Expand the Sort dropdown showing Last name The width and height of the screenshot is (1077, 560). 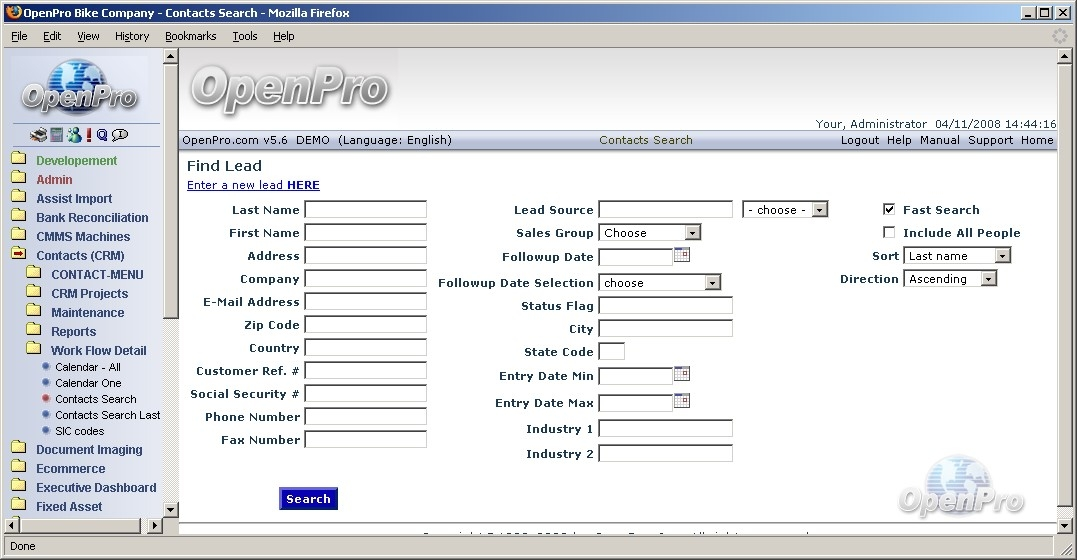pos(957,256)
